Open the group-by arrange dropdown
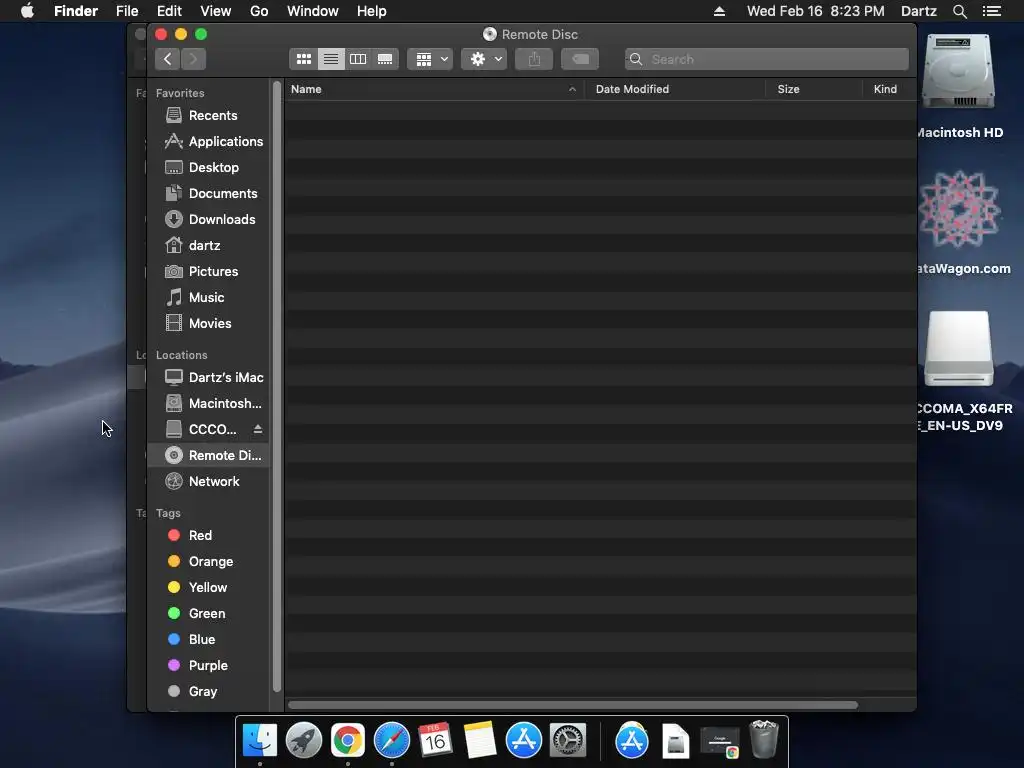 tap(430, 59)
